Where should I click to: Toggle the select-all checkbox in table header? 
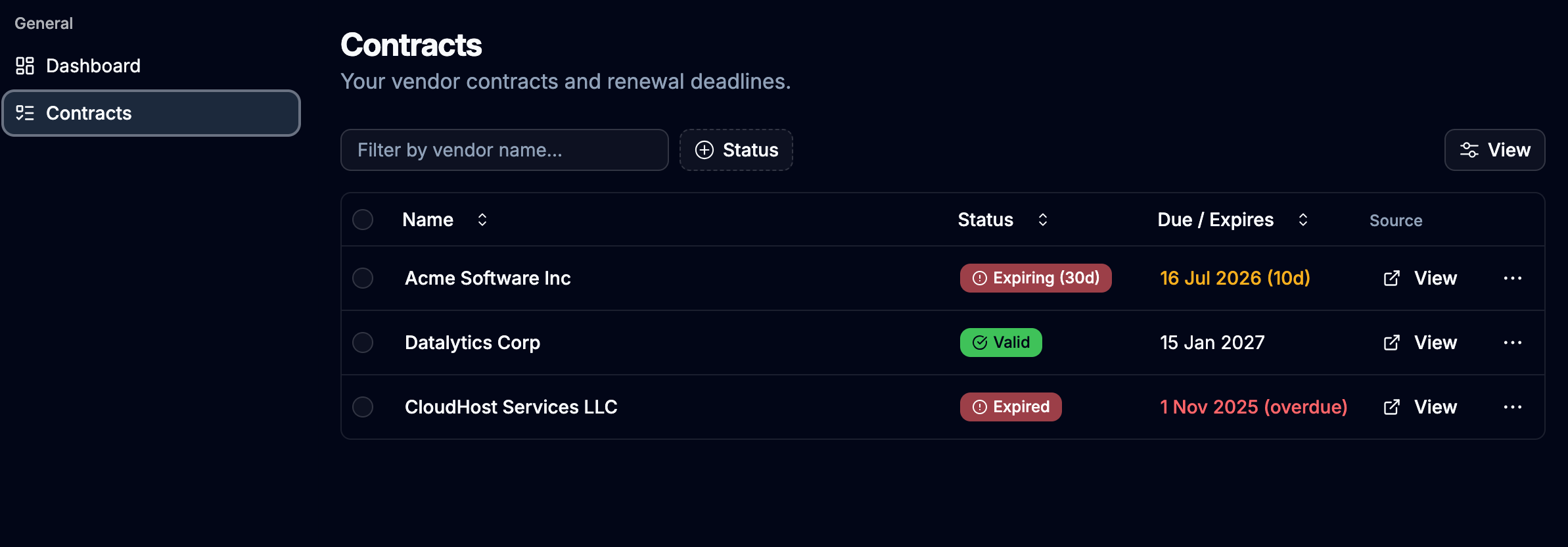pyautogui.click(x=363, y=220)
